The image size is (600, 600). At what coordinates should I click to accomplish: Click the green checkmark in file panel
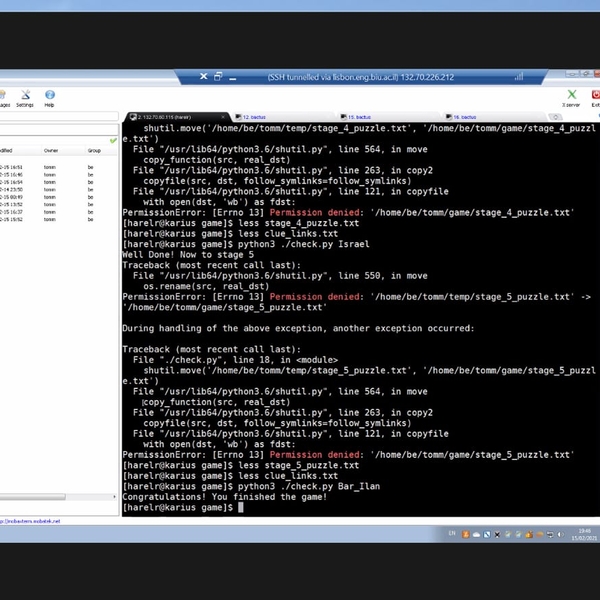(x=113, y=140)
